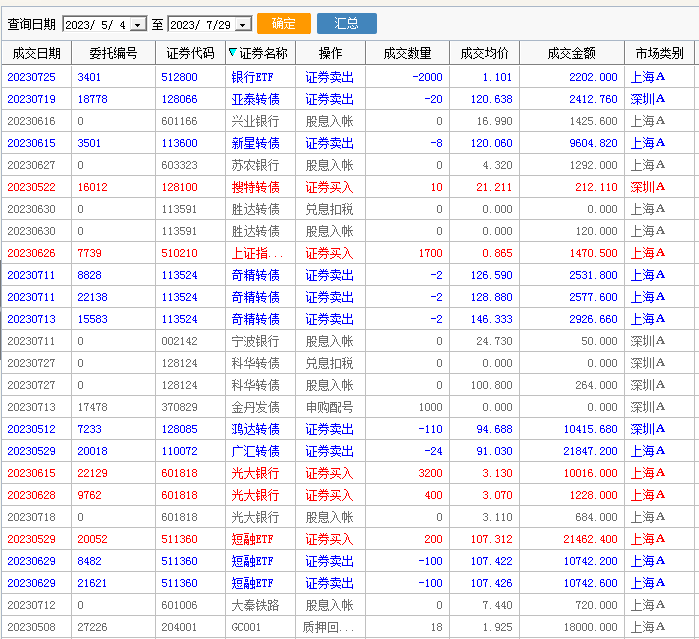Select the 苏农银行 security name cell
The width and height of the screenshot is (699, 639).
point(255,165)
